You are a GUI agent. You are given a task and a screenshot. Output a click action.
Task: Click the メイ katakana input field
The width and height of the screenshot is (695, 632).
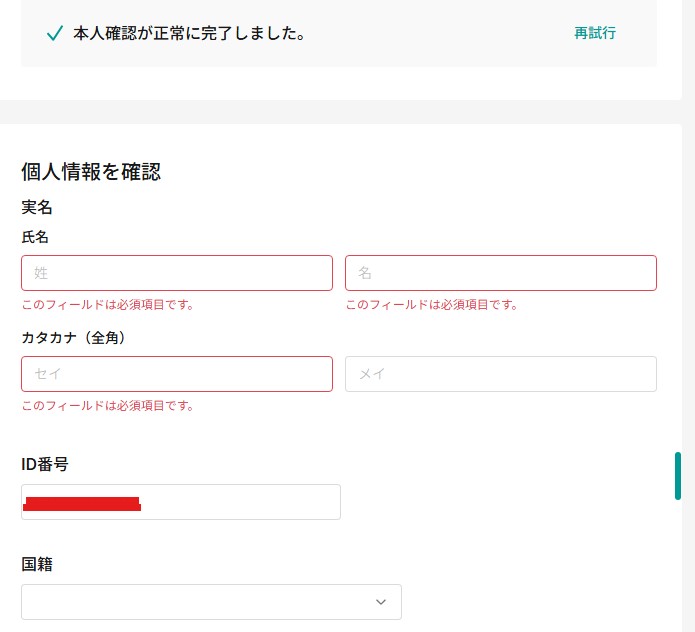[x=501, y=374]
